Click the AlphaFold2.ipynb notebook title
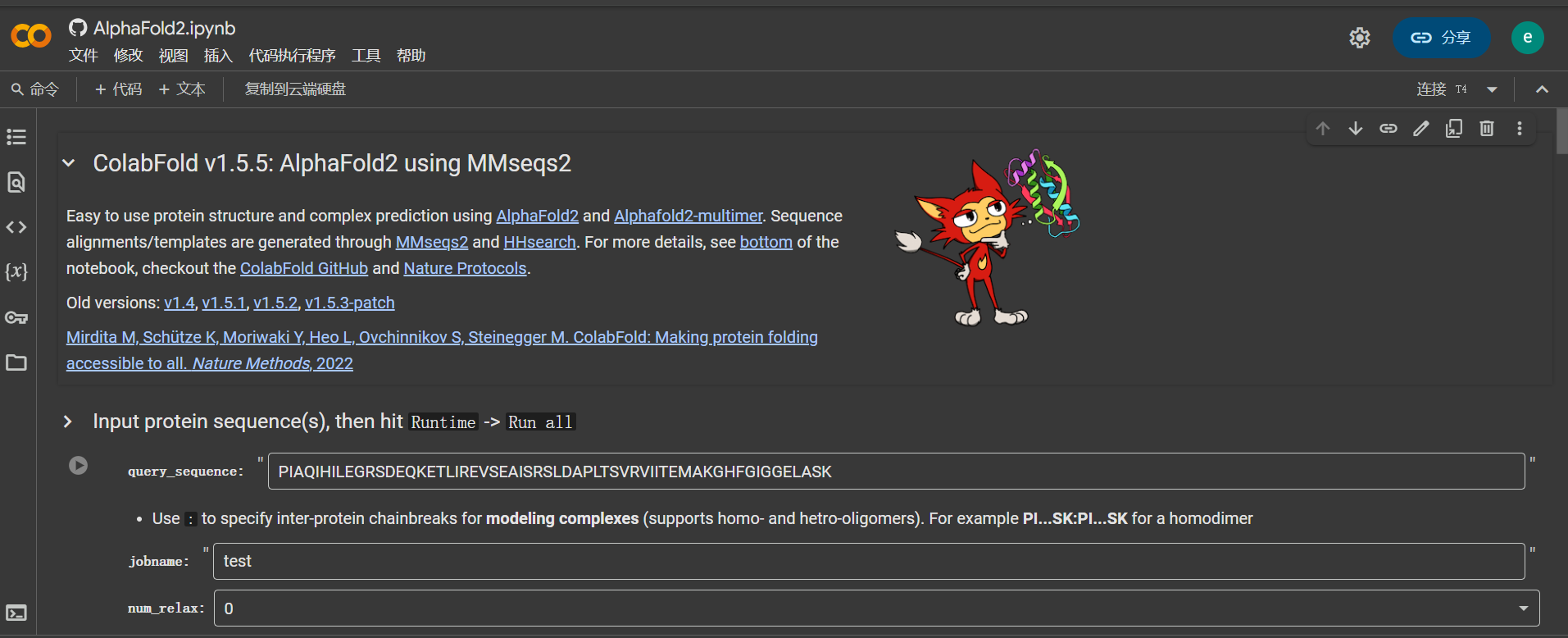Image resolution: width=1568 pixels, height=638 pixels. tap(165, 28)
